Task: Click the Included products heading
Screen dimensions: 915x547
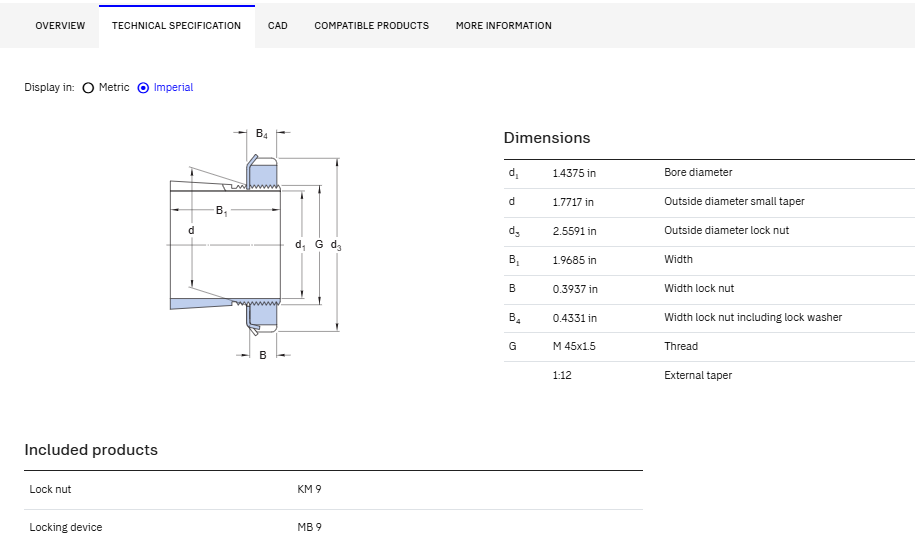Action: point(91,450)
